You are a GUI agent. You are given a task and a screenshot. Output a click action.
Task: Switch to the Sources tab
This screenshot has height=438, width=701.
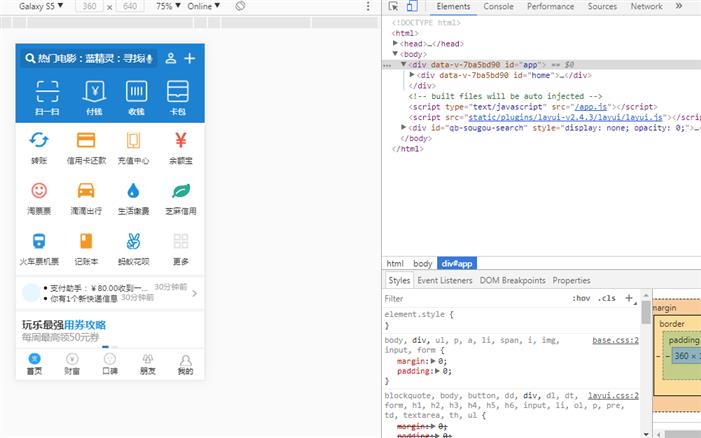click(x=602, y=6)
